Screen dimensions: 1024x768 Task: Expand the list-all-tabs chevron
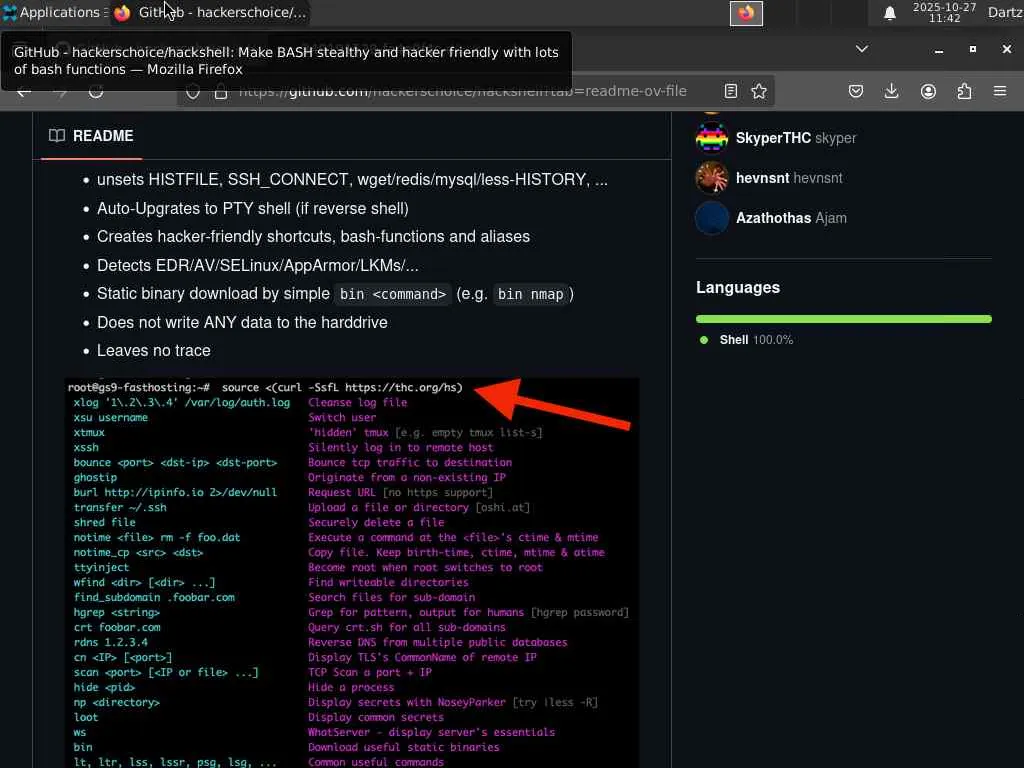point(862,49)
